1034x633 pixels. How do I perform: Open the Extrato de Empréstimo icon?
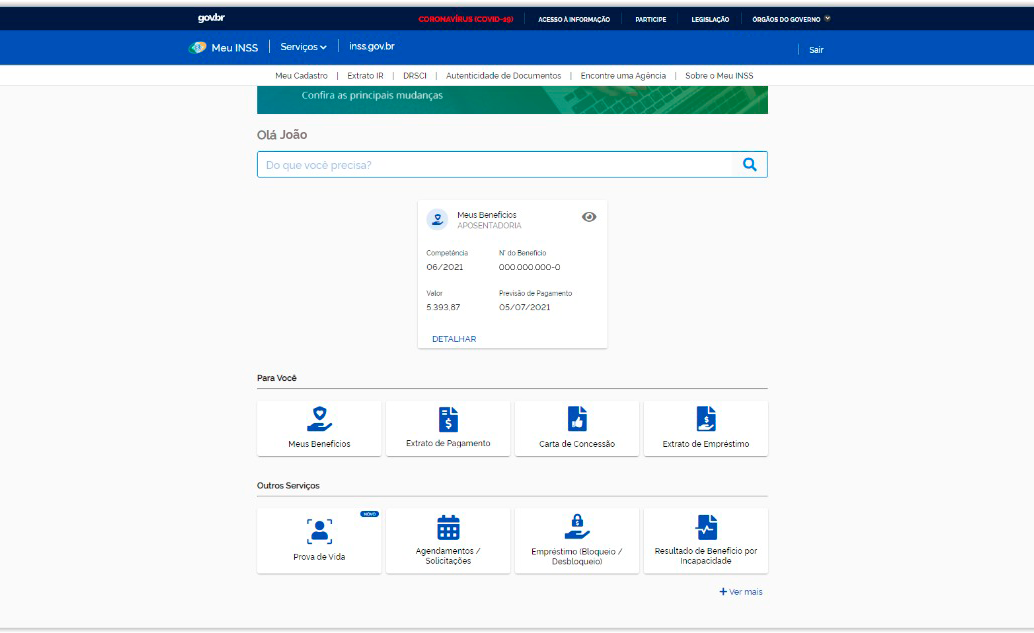click(x=706, y=419)
